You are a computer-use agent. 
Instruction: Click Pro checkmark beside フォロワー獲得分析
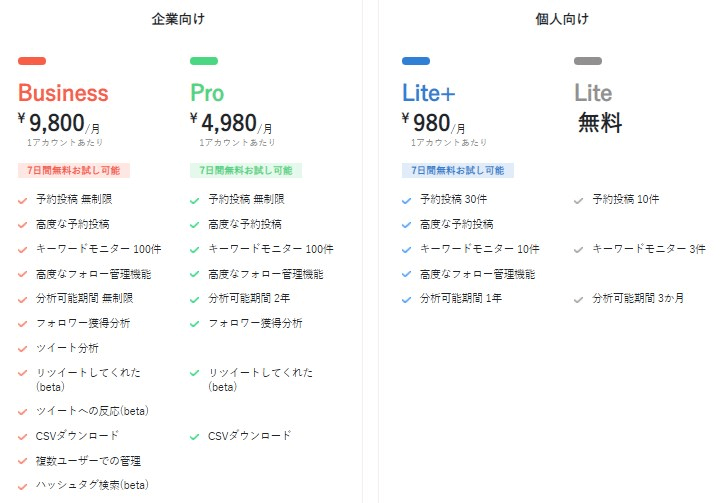pos(195,324)
